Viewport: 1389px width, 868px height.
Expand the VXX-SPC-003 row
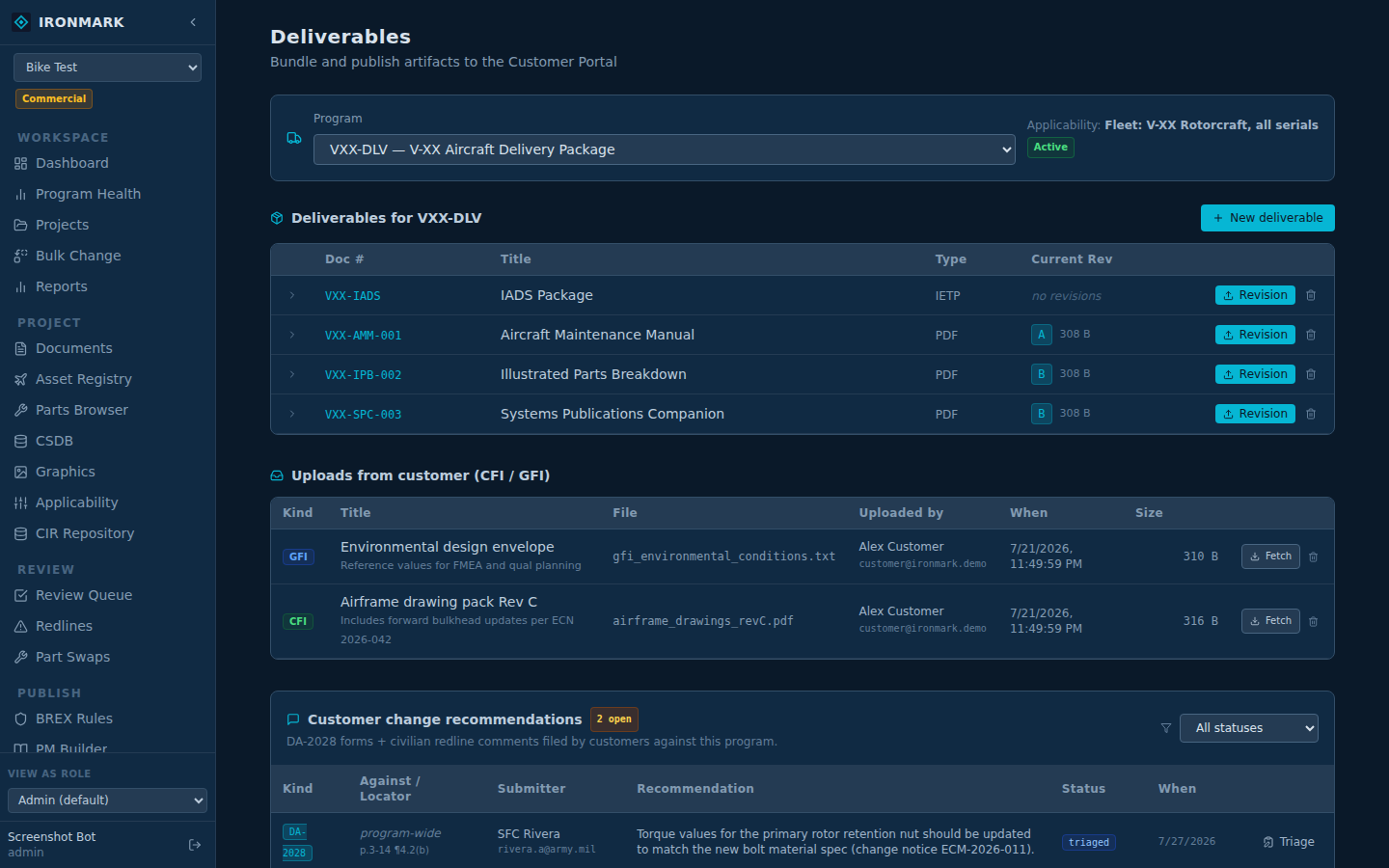pos(292,414)
